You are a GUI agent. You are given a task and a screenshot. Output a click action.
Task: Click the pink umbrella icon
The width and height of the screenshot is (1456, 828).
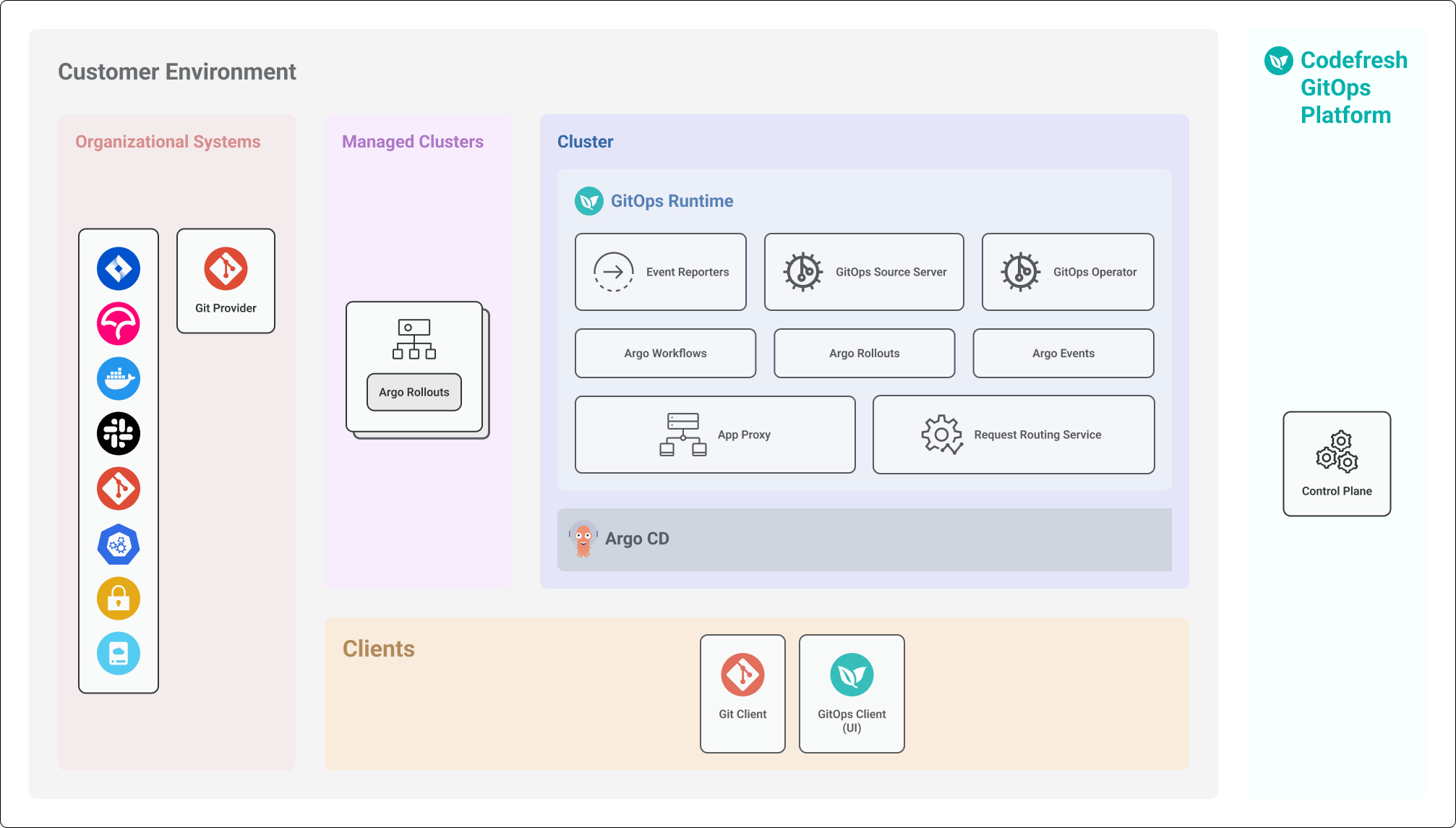click(x=119, y=323)
